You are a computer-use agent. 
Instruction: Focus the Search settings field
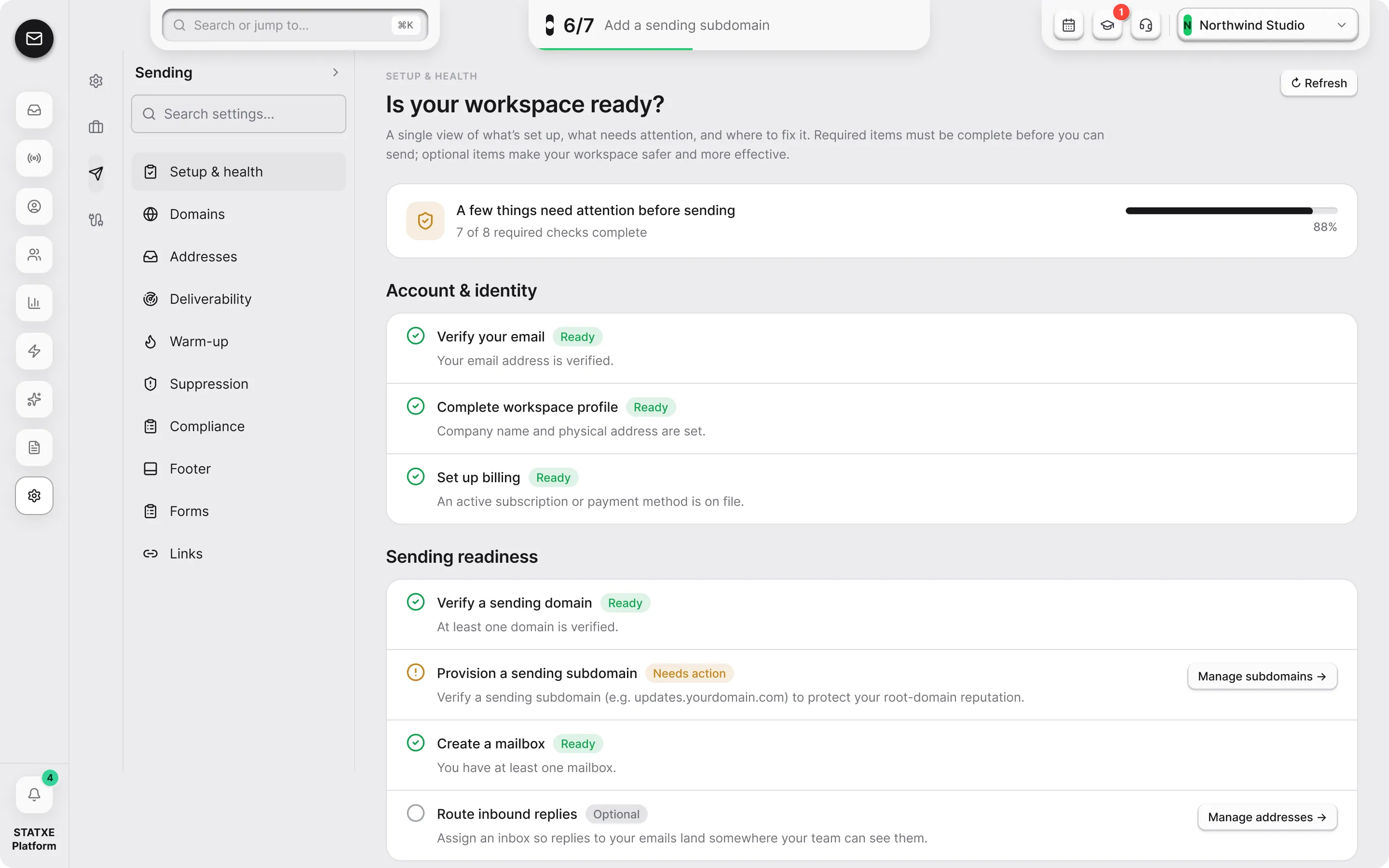[x=239, y=114]
